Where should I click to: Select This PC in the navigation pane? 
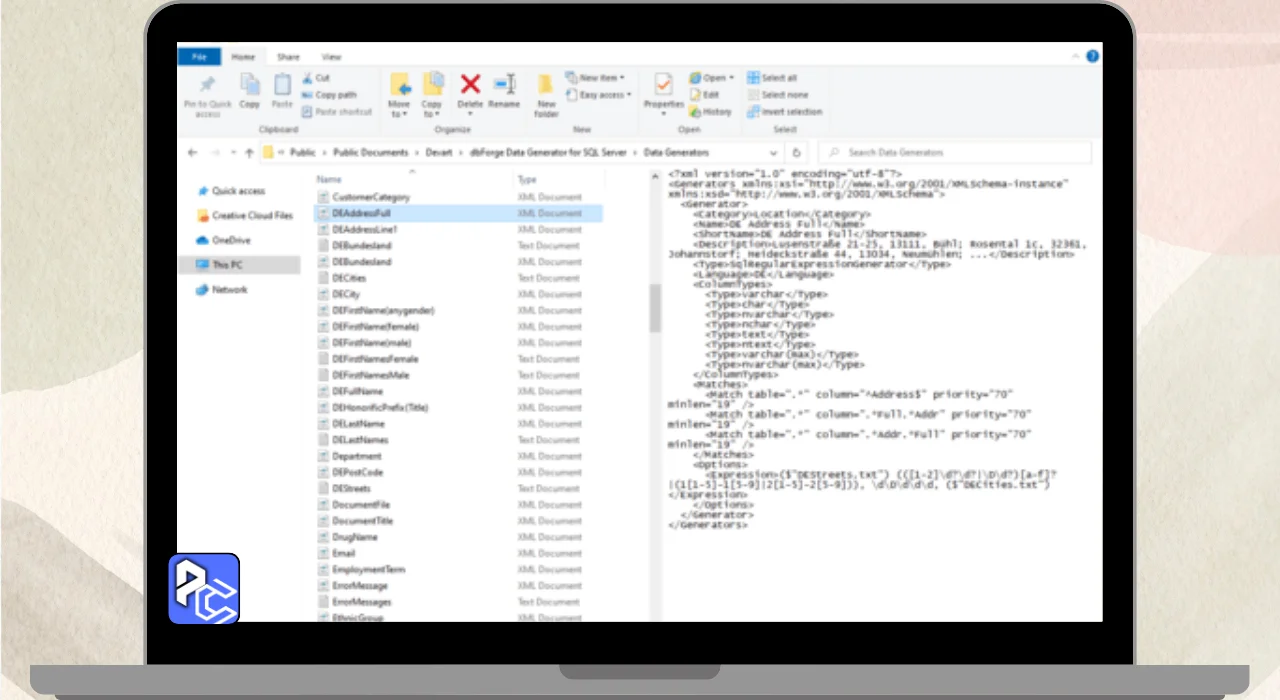238,265
